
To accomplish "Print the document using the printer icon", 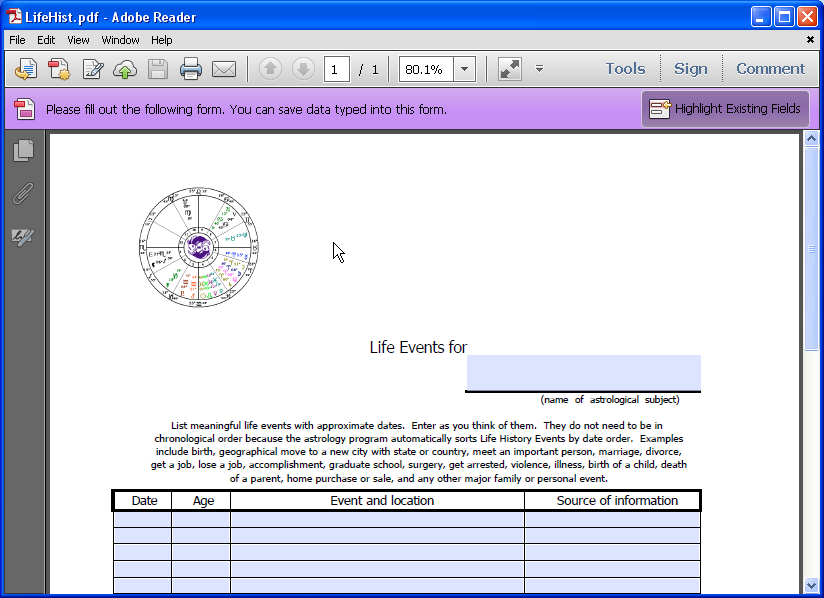I will pyautogui.click(x=191, y=69).
